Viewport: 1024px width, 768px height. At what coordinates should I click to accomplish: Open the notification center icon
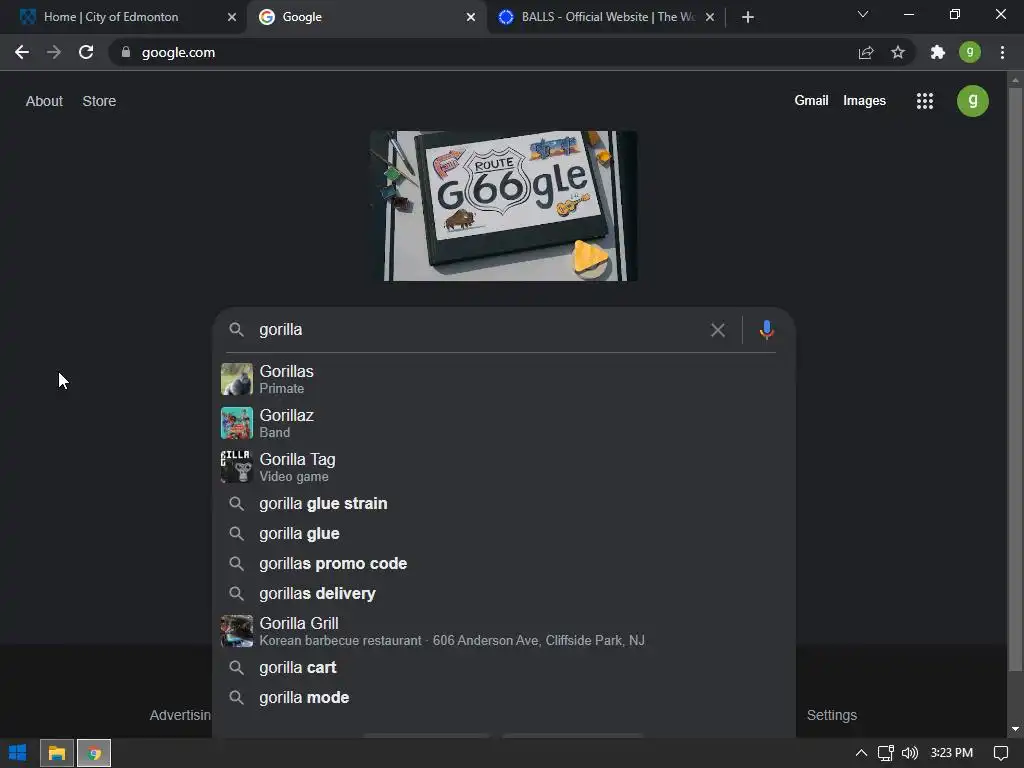(x=1000, y=753)
